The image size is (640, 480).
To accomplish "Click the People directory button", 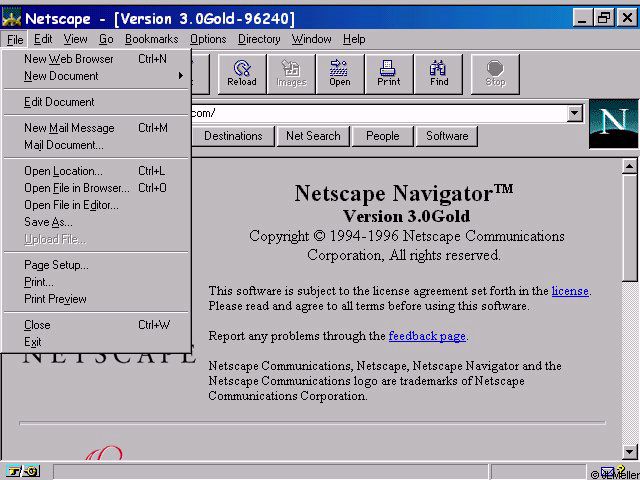I will [x=382, y=136].
